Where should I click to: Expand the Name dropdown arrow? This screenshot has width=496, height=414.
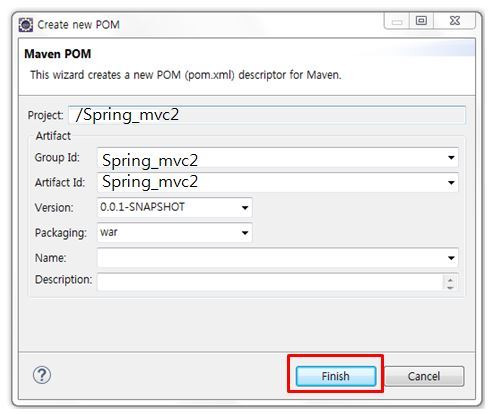451,258
